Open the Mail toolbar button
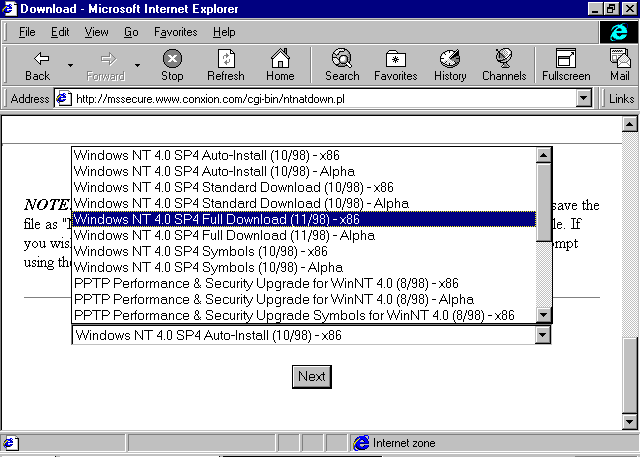The width and height of the screenshot is (640, 457). coord(620,59)
